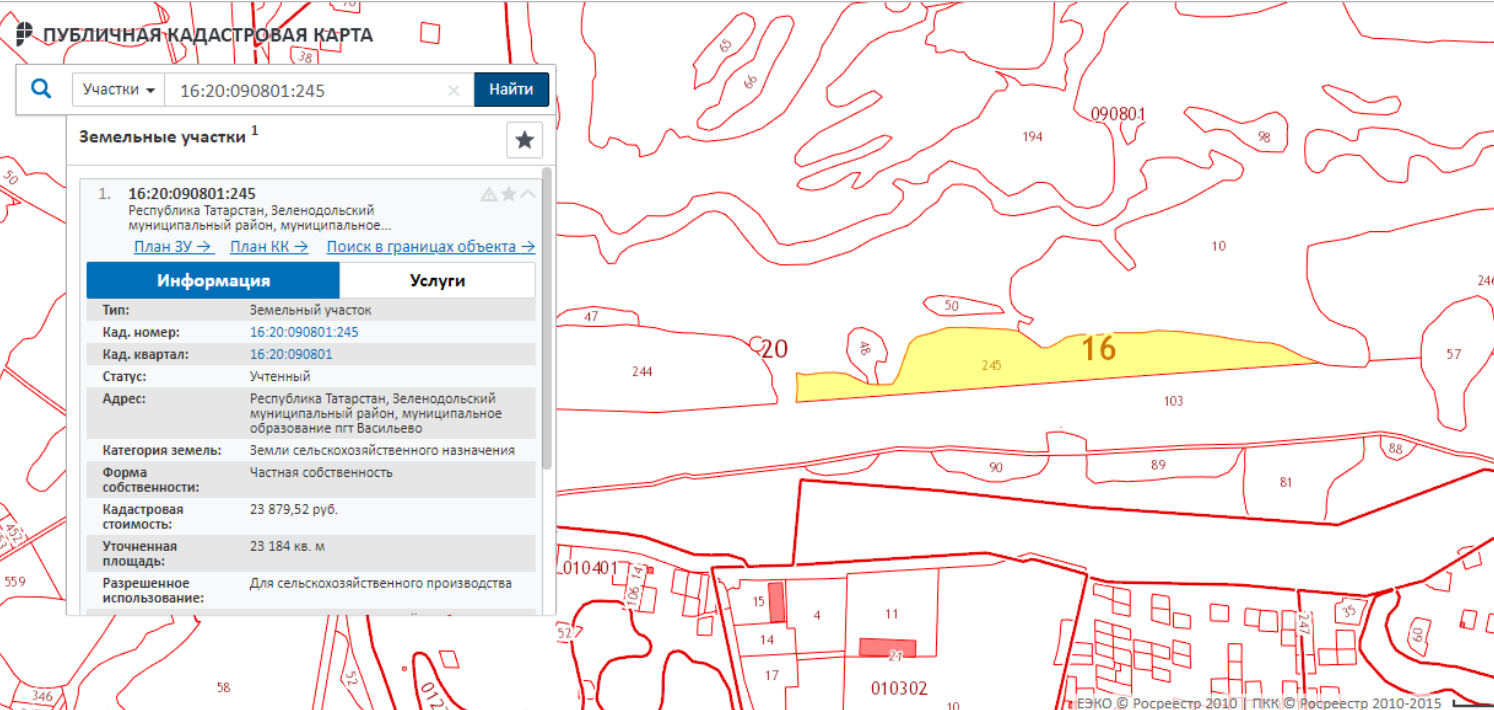Click Поиск в границах объекта link
The image size is (1494, 710).
430,247
